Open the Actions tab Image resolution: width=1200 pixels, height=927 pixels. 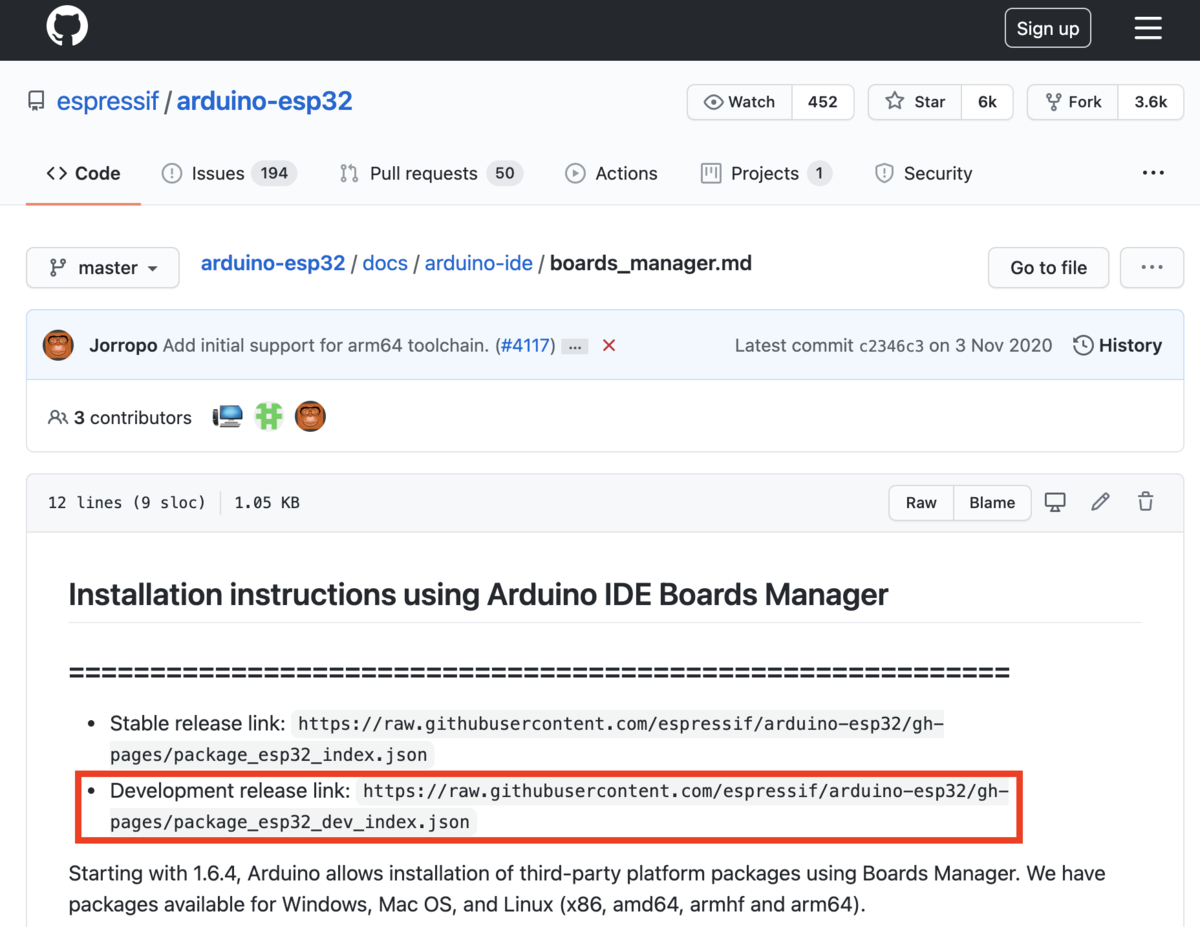(611, 173)
